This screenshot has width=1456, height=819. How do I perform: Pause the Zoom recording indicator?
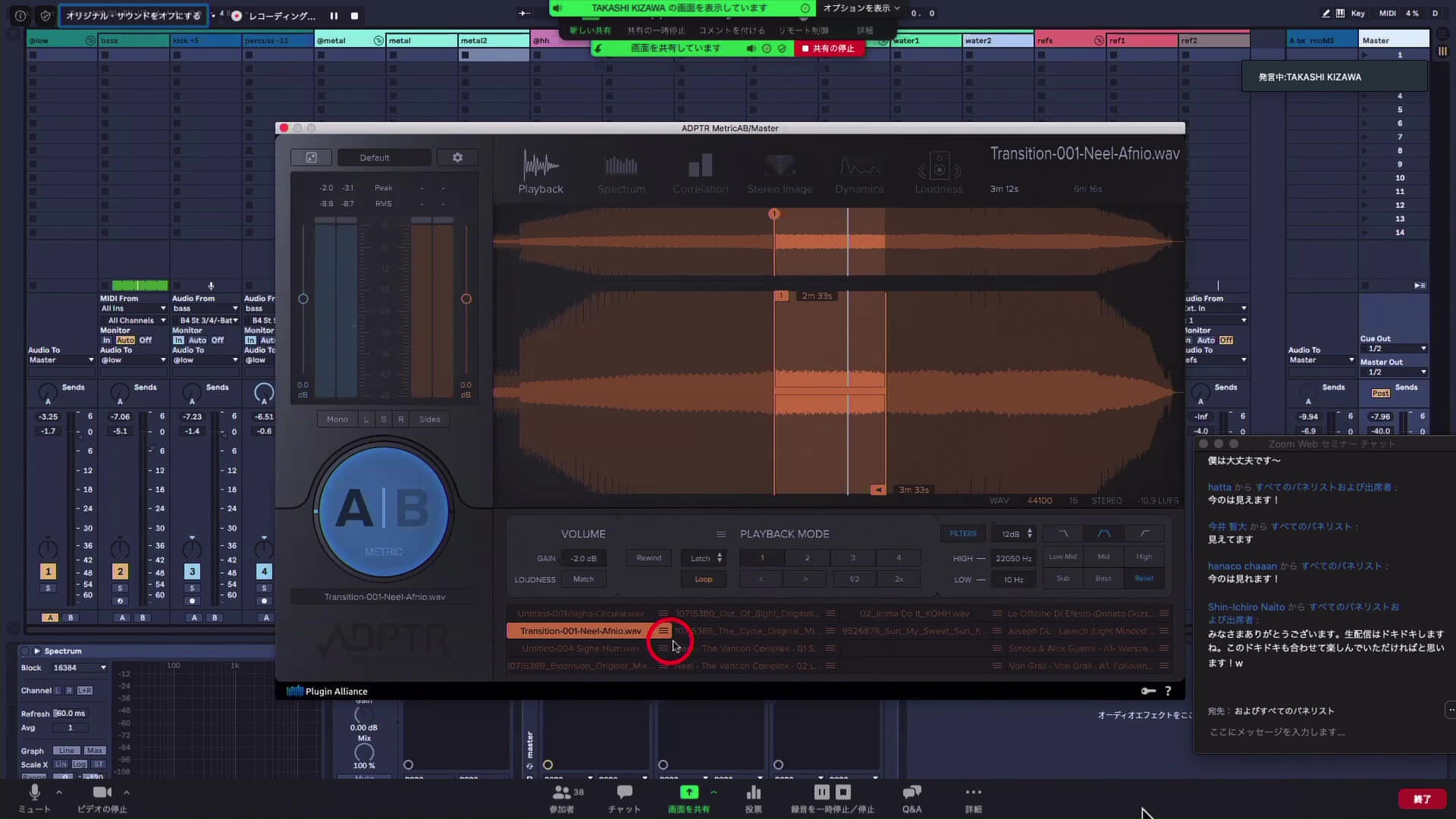(334, 16)
